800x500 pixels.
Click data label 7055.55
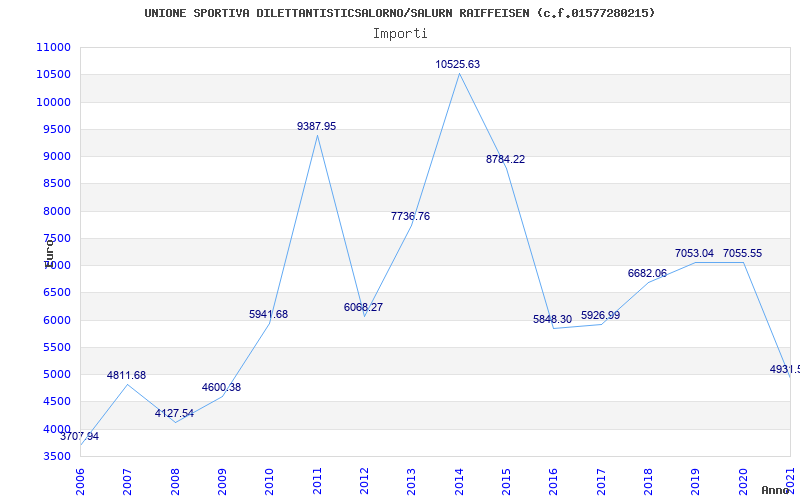point(742,254)
